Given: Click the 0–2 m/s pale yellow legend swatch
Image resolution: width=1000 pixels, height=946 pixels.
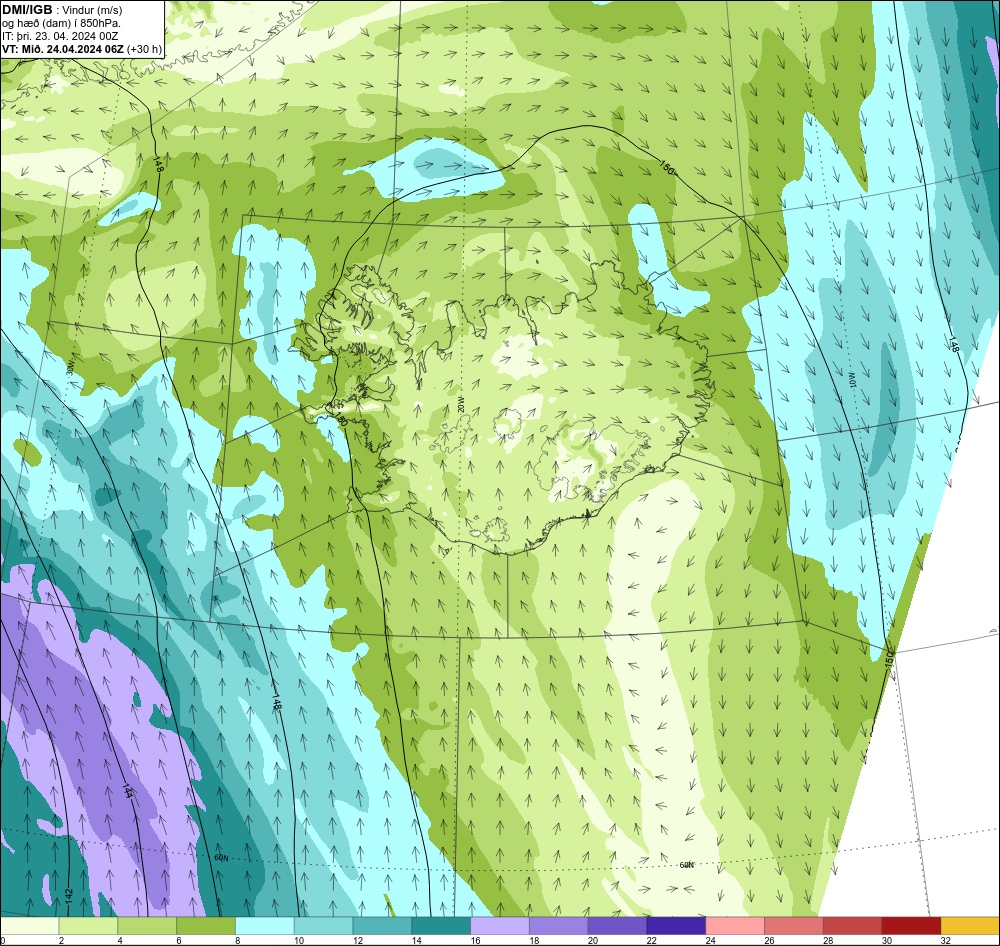Looking at the screenshot, I should pos(29,926).
